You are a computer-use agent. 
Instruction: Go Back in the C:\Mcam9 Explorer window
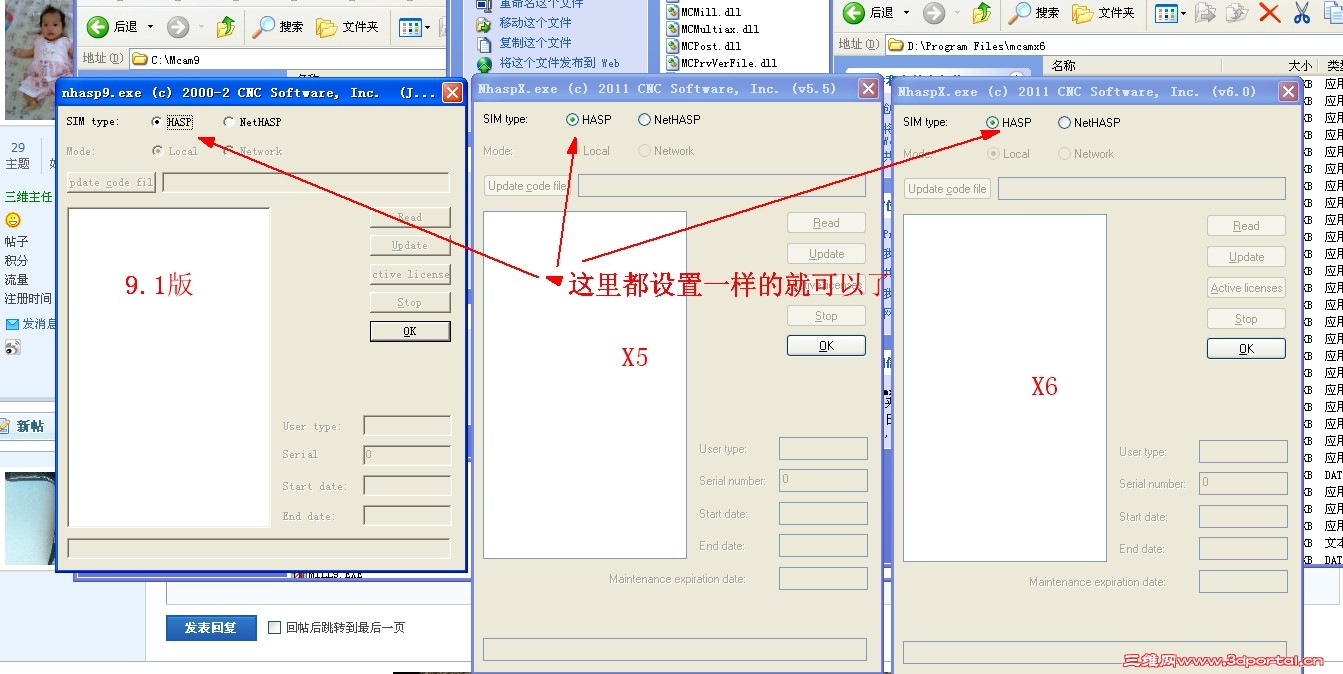click(97, 27)
